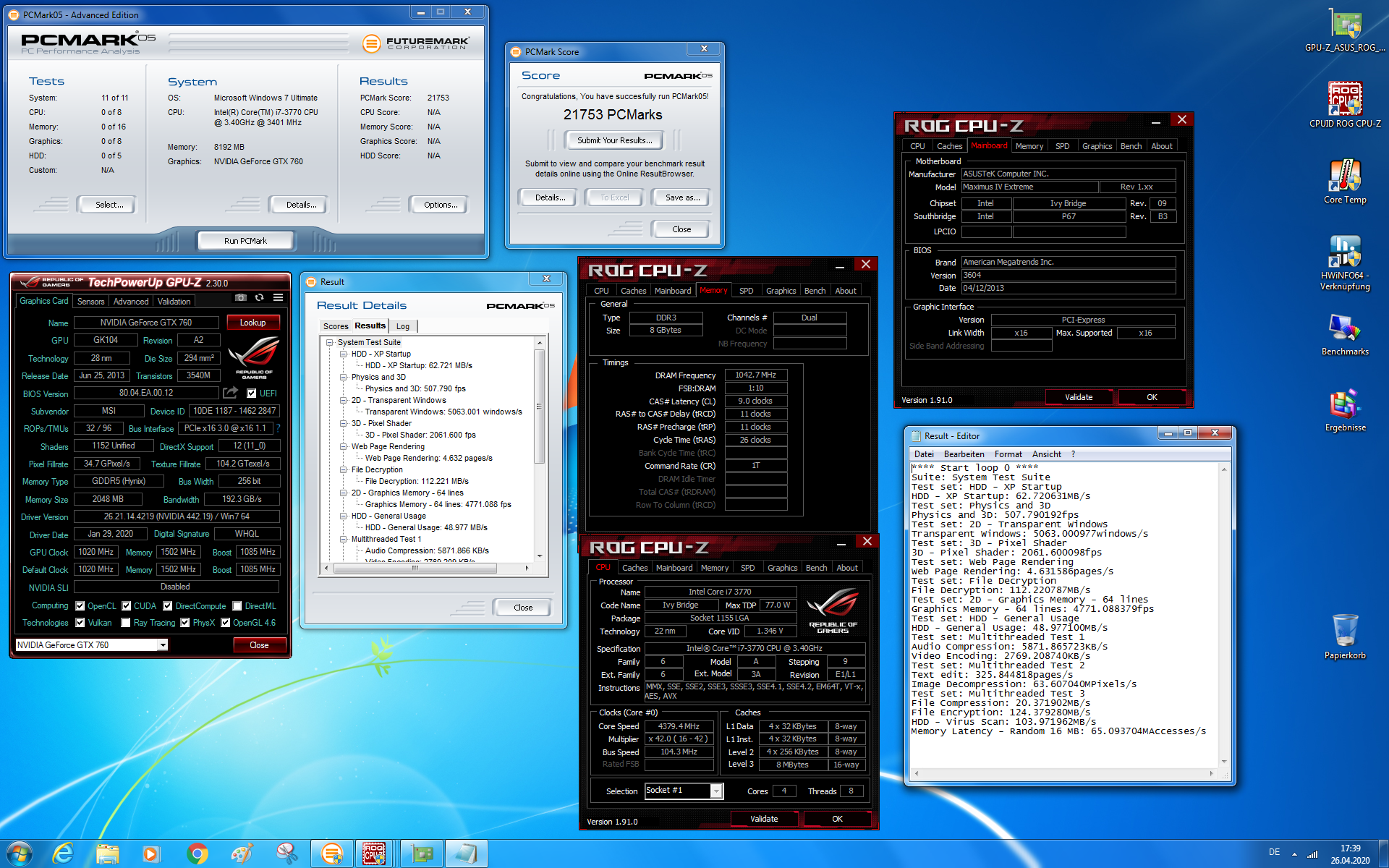The image size is (1389, 868).
Task: Click Validate in the CPU tab CPU-Z window
Action: click(764, 819)
